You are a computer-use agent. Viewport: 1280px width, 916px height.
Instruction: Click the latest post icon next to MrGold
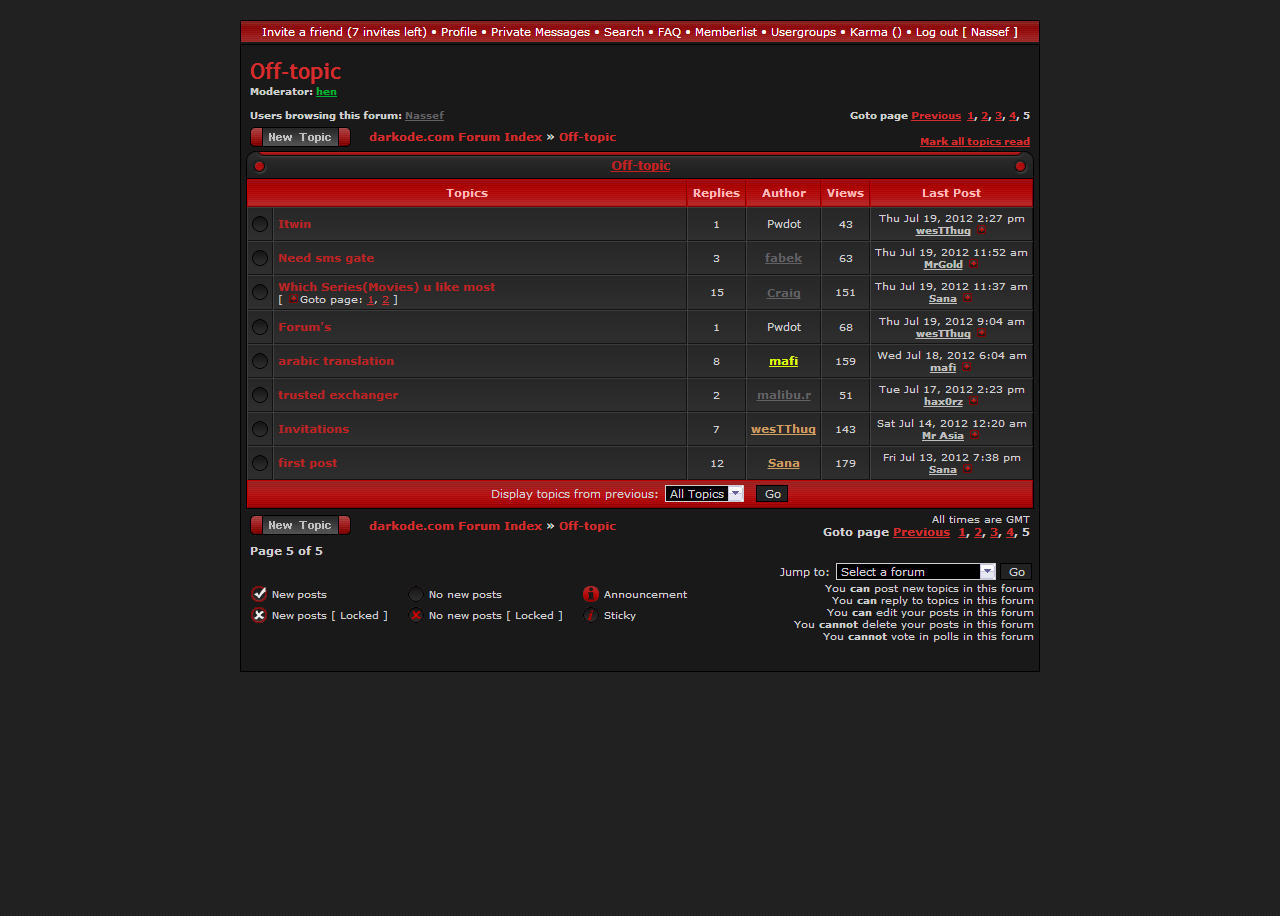pos(973,265)
